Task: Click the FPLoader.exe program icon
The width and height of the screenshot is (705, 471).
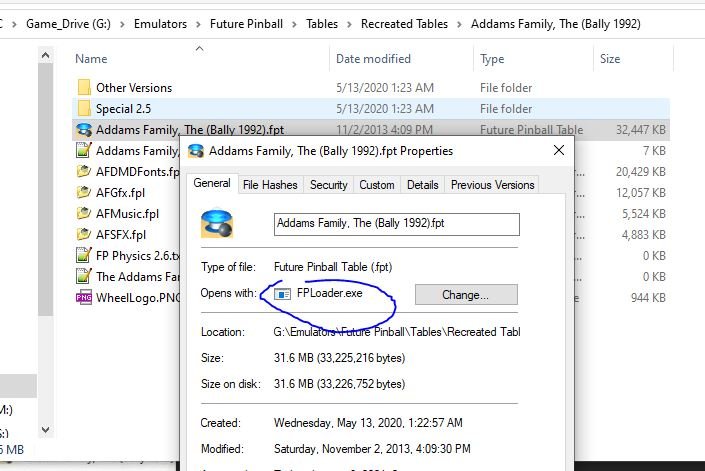Action: (x=282, y=294)
